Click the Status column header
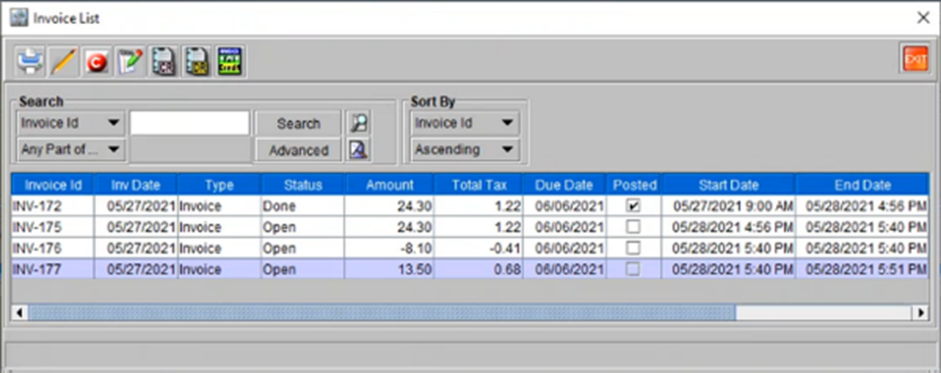Screen dimensions: 941x373 pyautogui.click(x=302, y=185)
